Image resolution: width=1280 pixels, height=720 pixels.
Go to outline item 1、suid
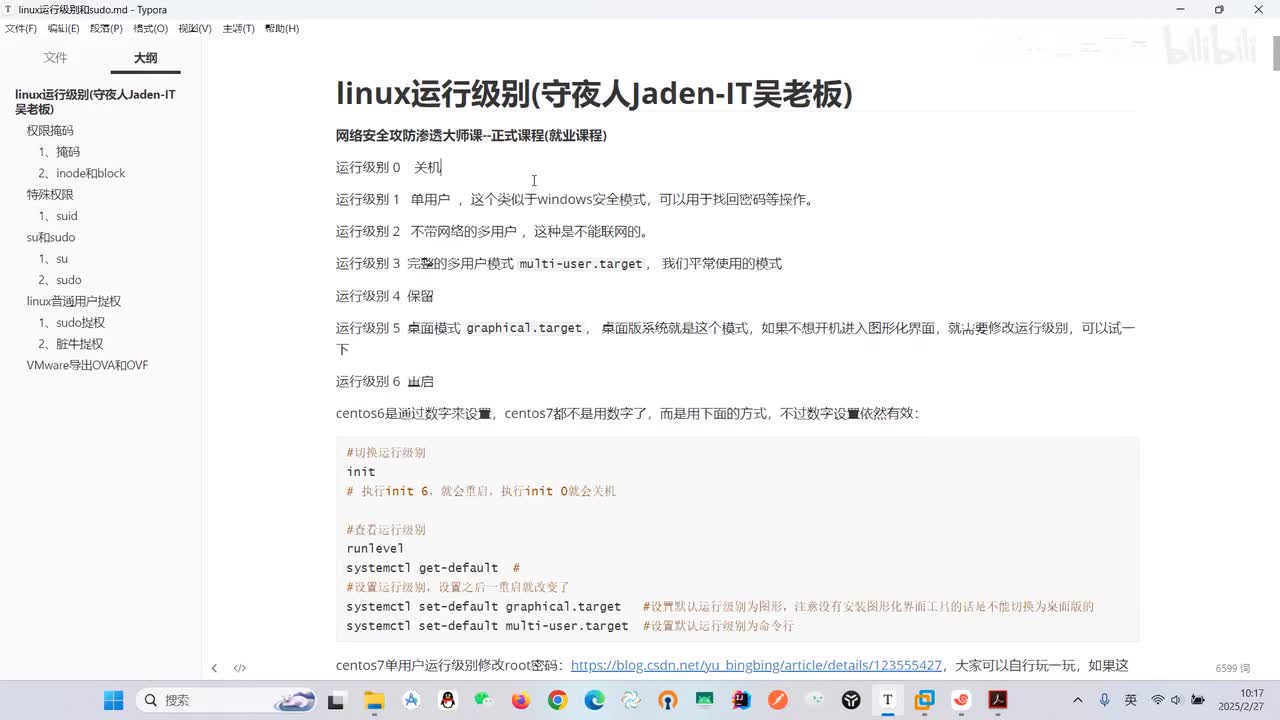click(58, 216)
